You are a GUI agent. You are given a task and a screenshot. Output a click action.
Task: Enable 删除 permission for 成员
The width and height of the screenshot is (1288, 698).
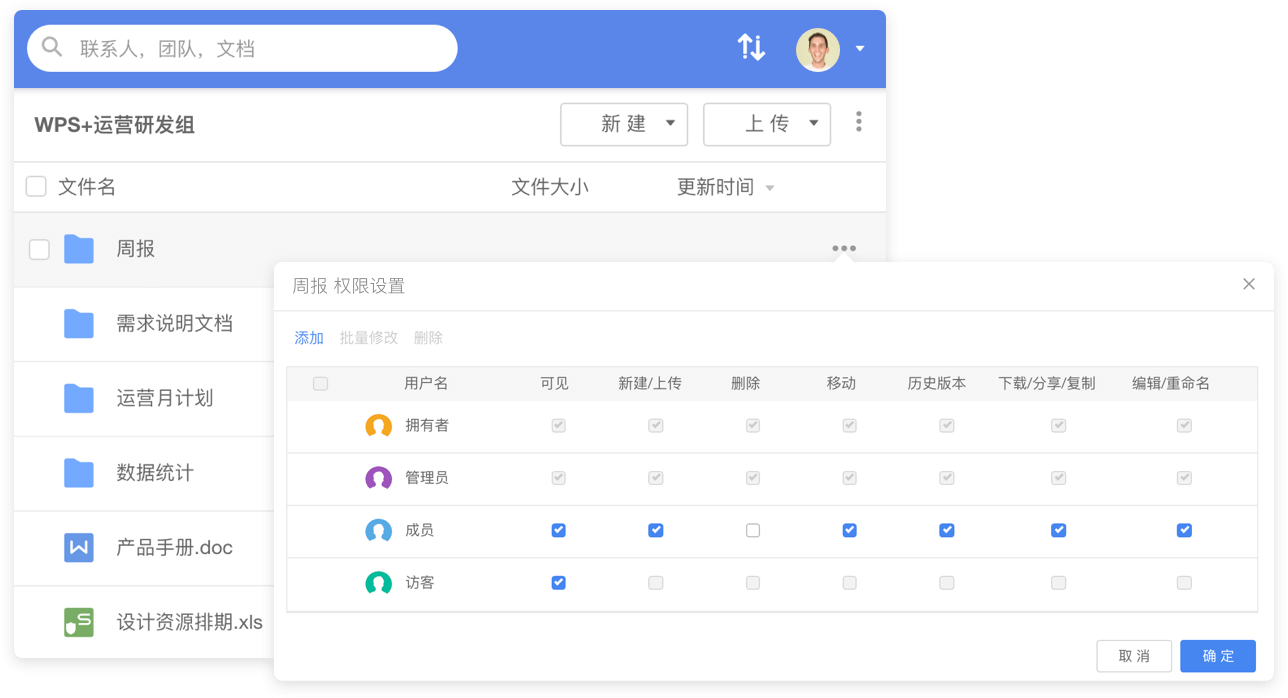click(752, 530)
